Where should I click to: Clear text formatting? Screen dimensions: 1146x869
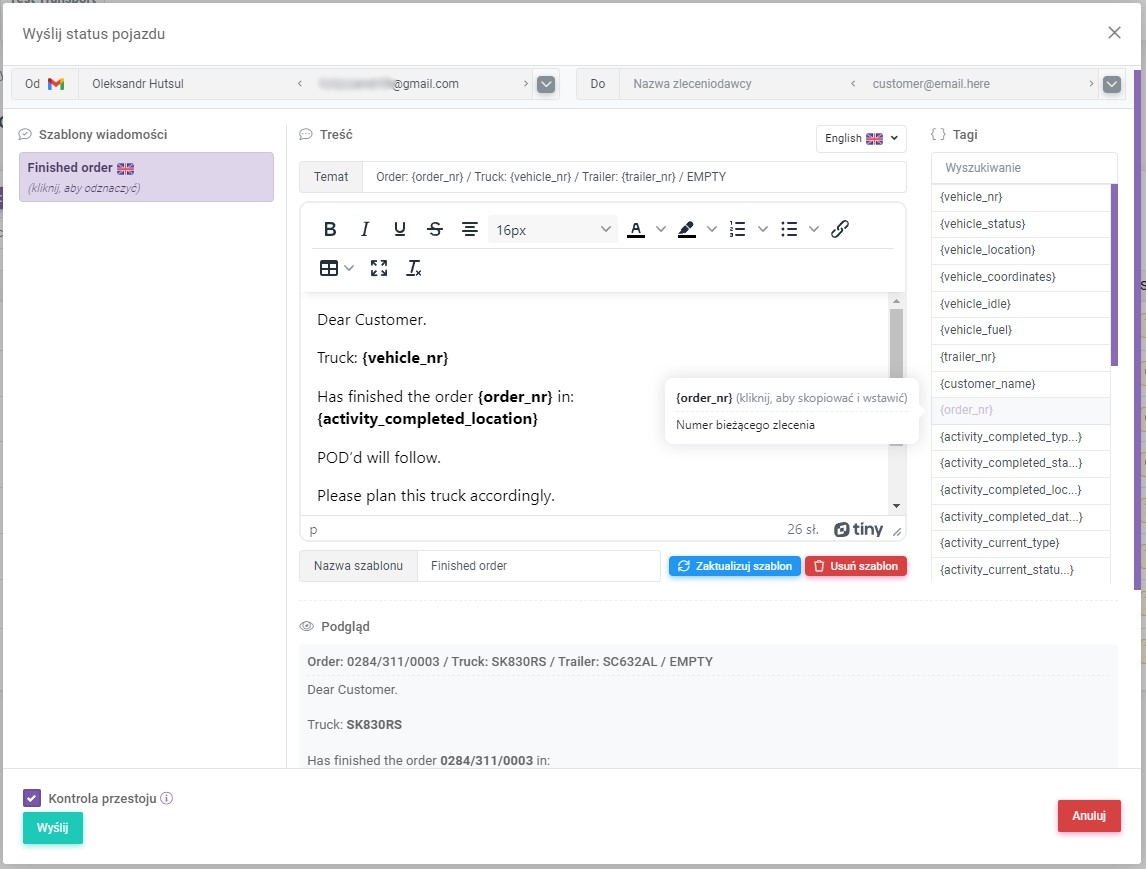pos(414,268)
